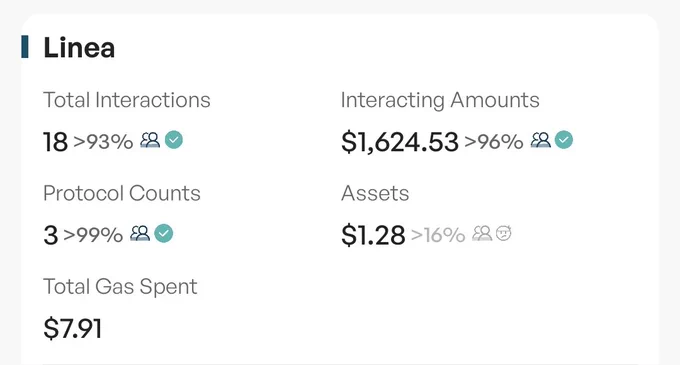Viewport: 680px width, 365px height.
Task: Click the green checkmark beside >96%
Action: tap(564, 140)
